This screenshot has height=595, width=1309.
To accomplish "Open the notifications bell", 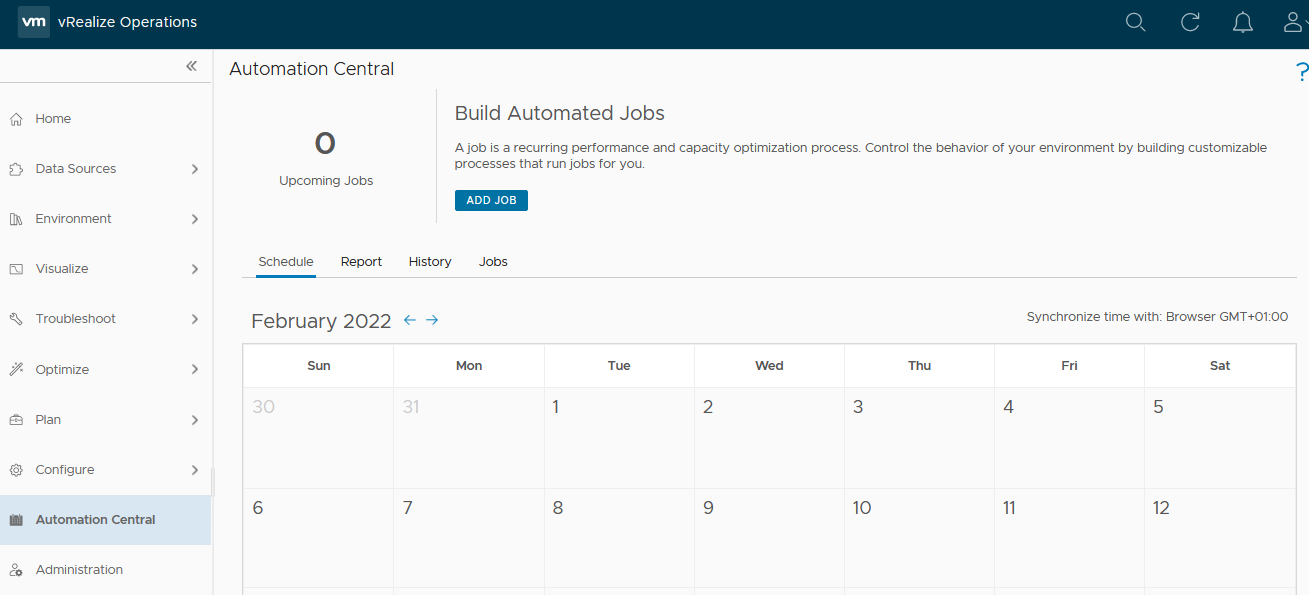I will tap(1242, 21).
